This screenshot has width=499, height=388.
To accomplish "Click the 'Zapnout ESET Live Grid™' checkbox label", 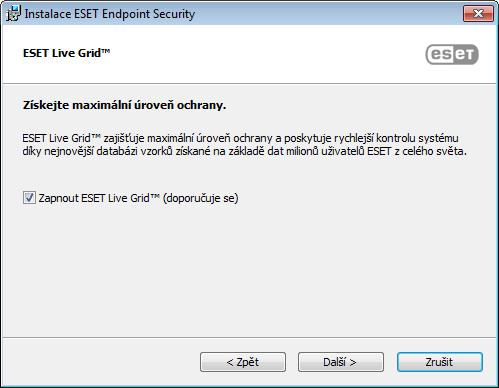I will tap(99, 198).
